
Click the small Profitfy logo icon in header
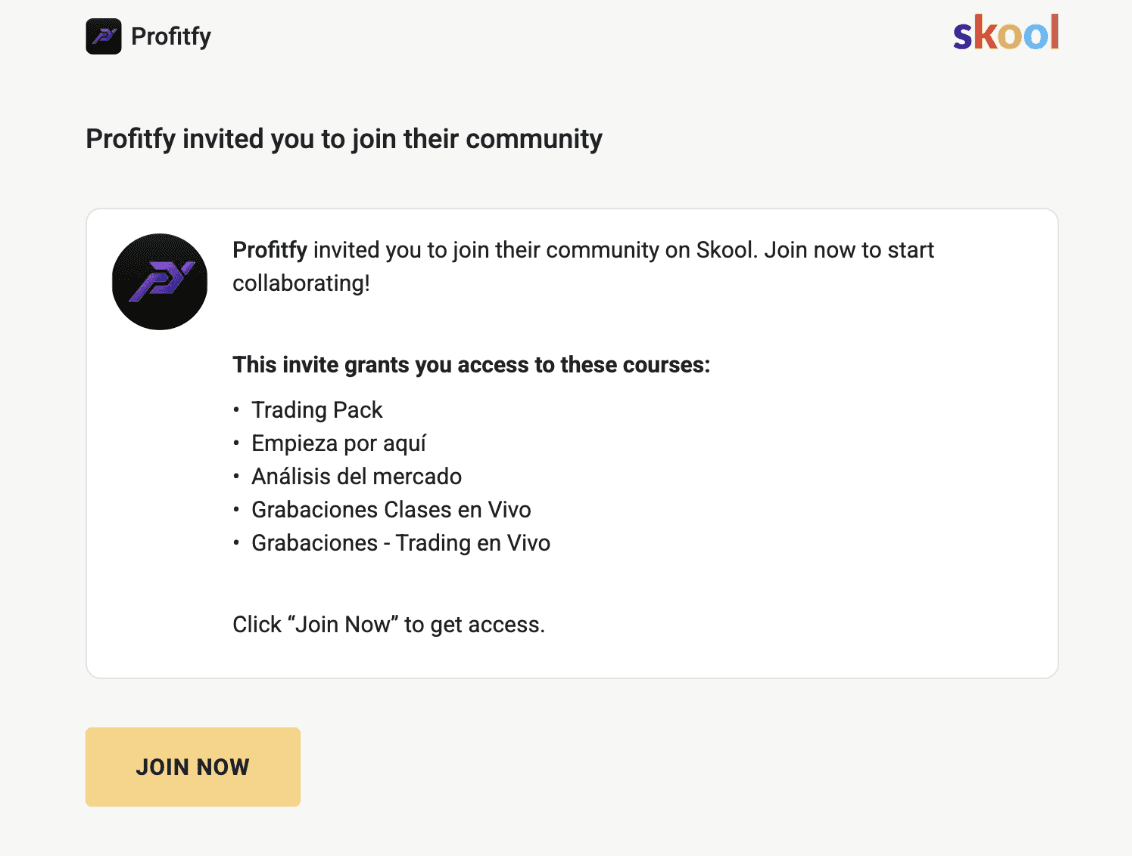[x=104, y=36]
